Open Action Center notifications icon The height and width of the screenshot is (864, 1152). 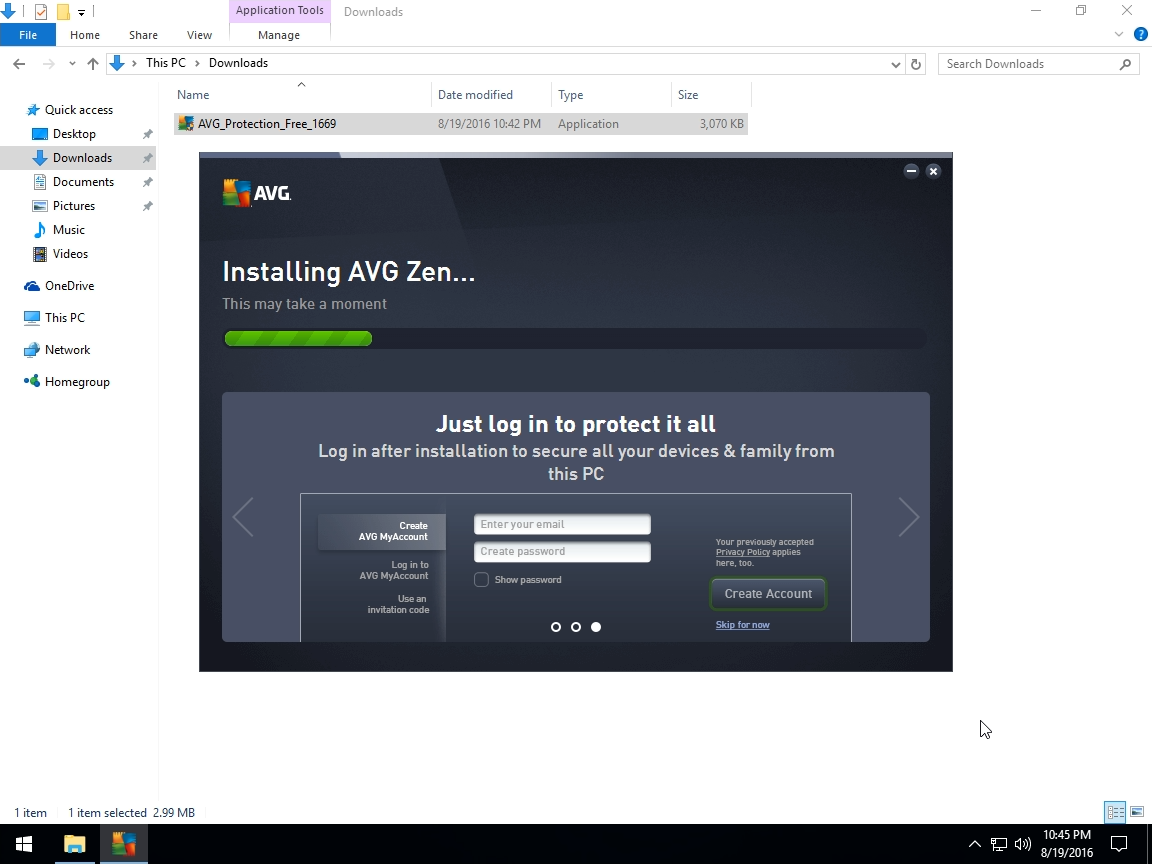tap(1119, 844)
